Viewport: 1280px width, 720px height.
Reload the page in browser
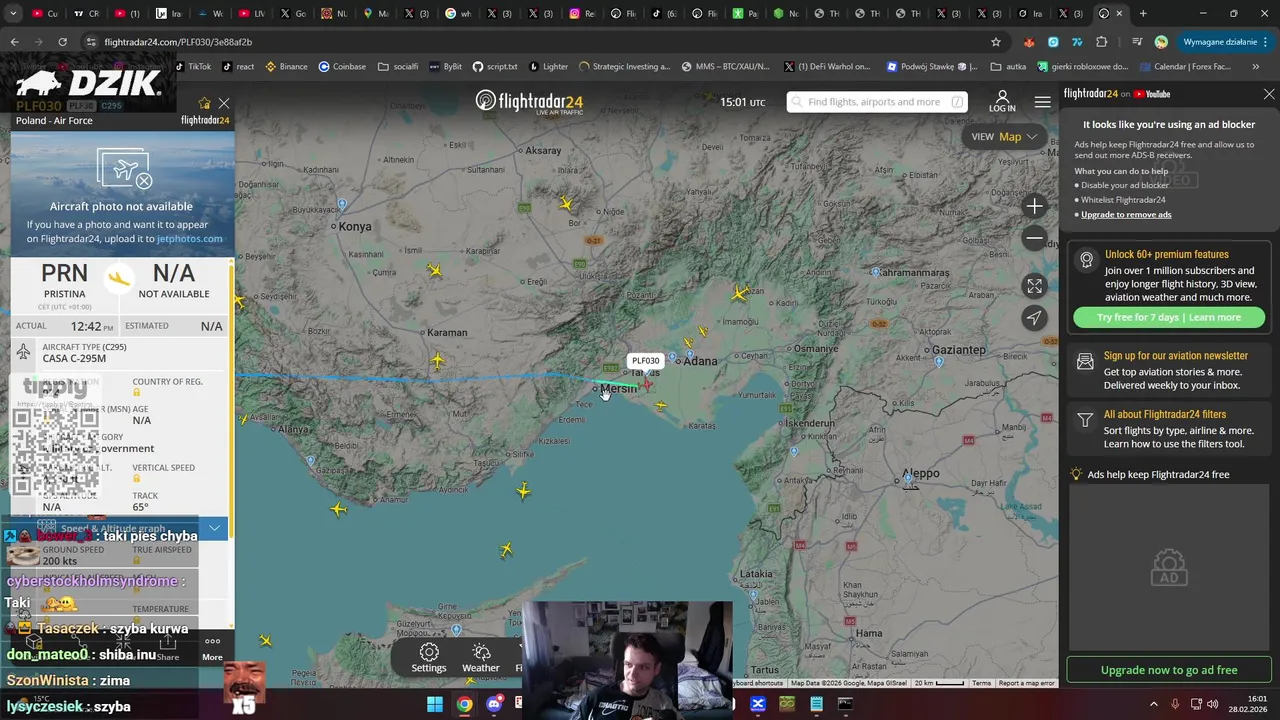[62, 42]
